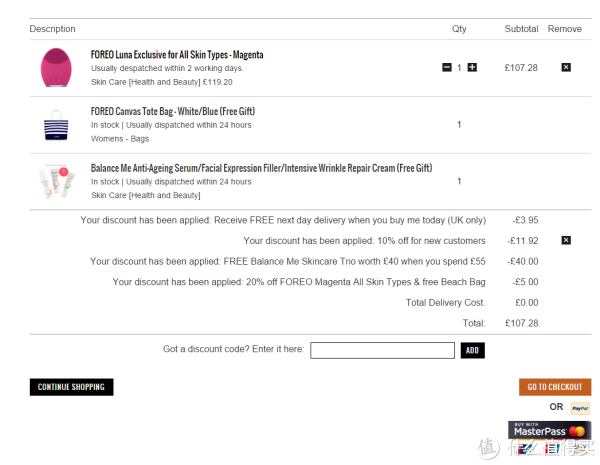Click 'Womens - Bags' category text

tap(120, 139)
